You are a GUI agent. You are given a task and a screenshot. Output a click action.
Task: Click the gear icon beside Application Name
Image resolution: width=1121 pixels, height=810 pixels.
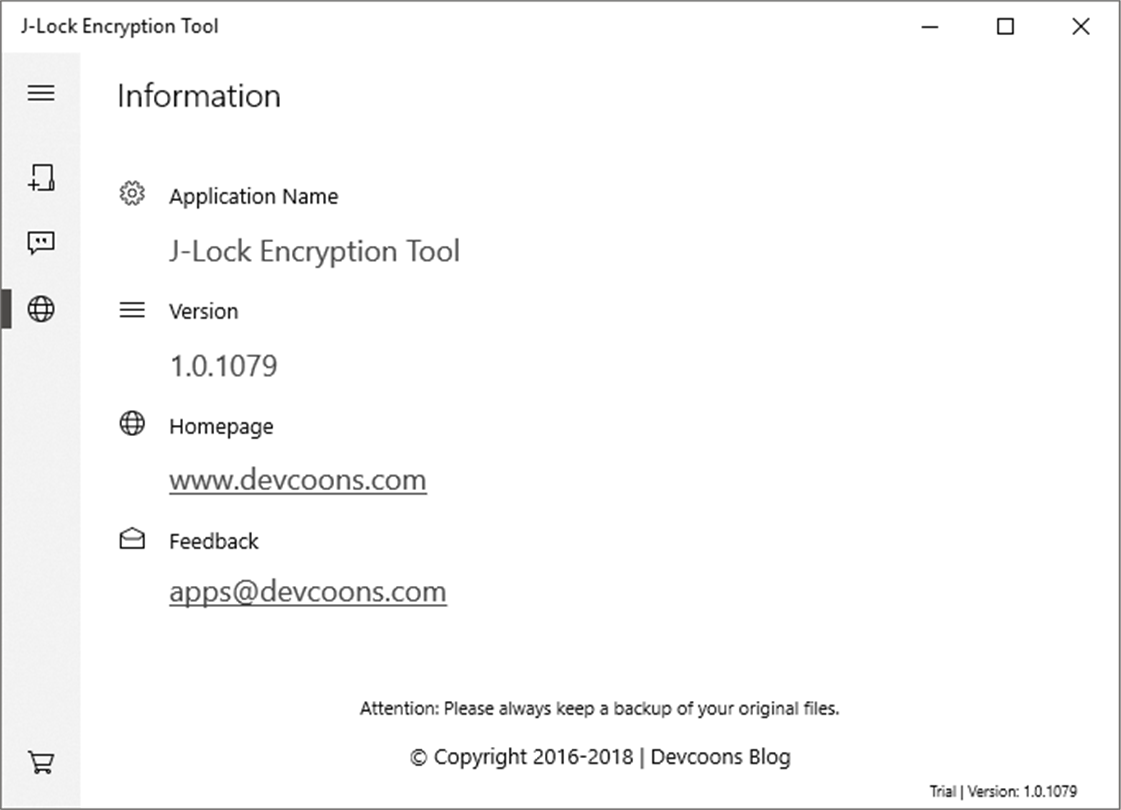(132, 194)
